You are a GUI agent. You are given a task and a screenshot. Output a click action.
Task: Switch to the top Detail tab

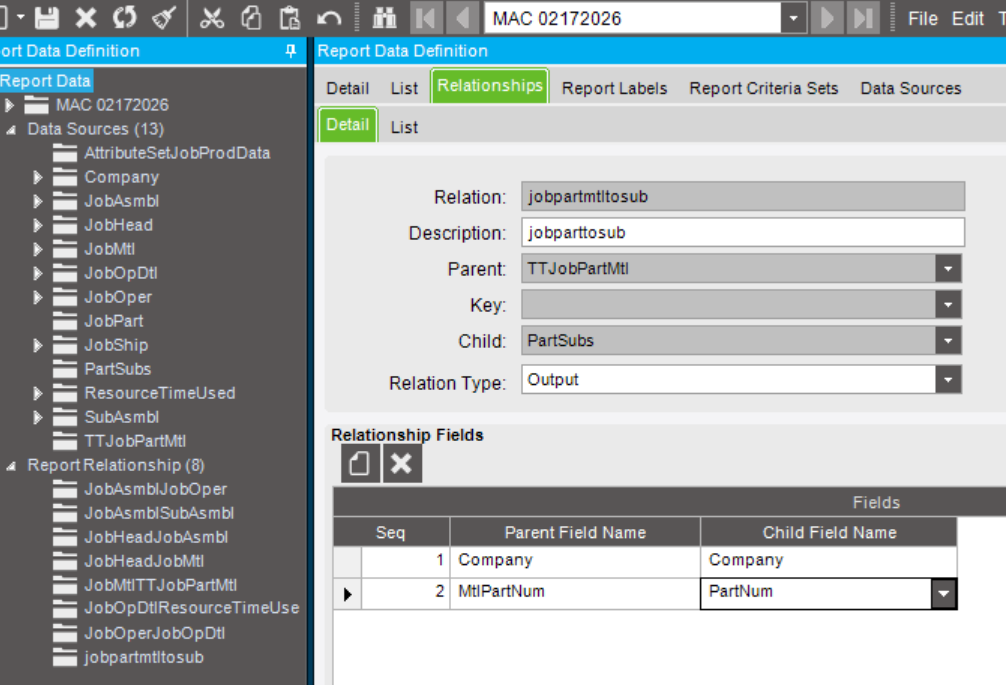tap(348, 88)
